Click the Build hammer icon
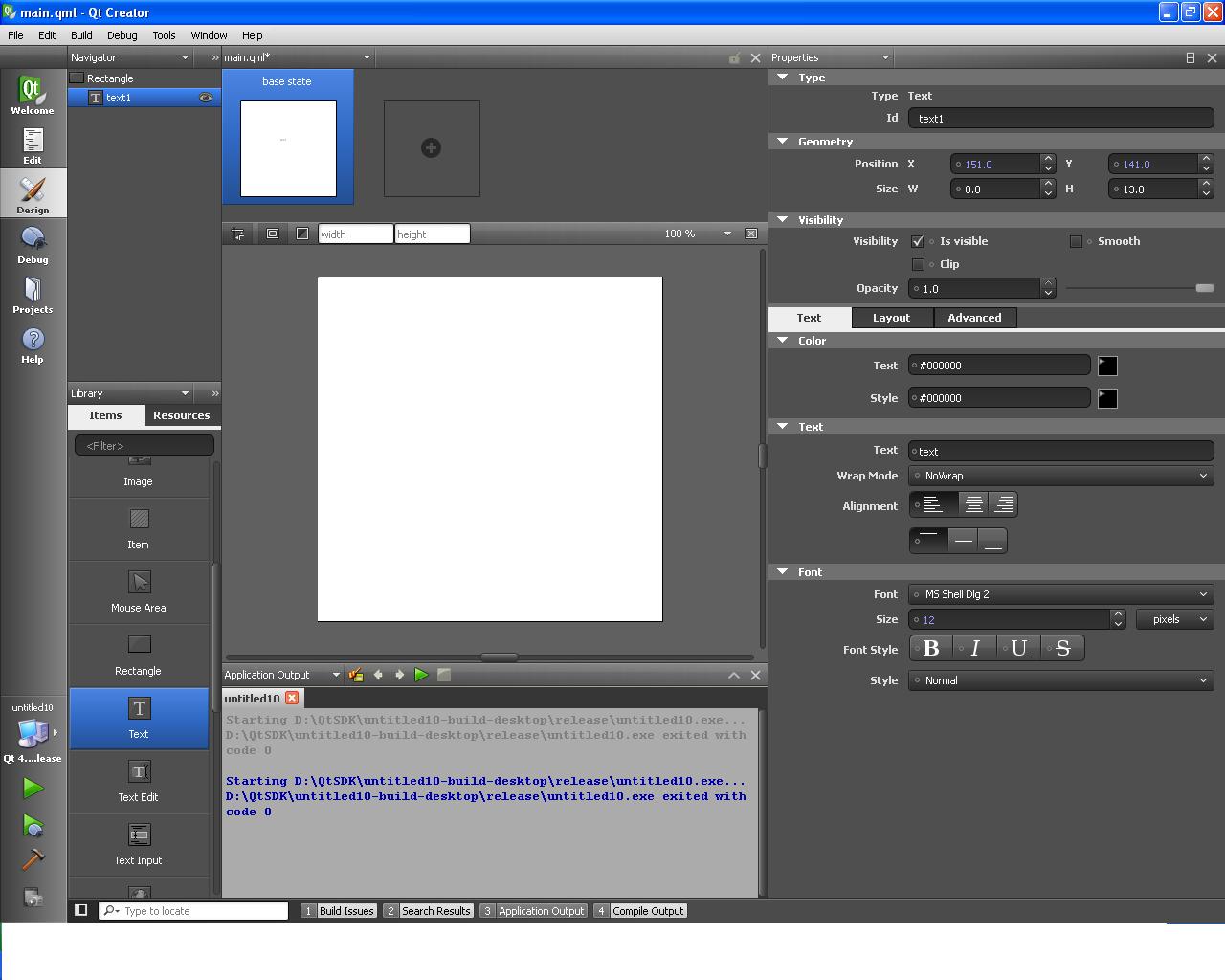This screenshot has height=980, width=1225. [x=33, y=858]
